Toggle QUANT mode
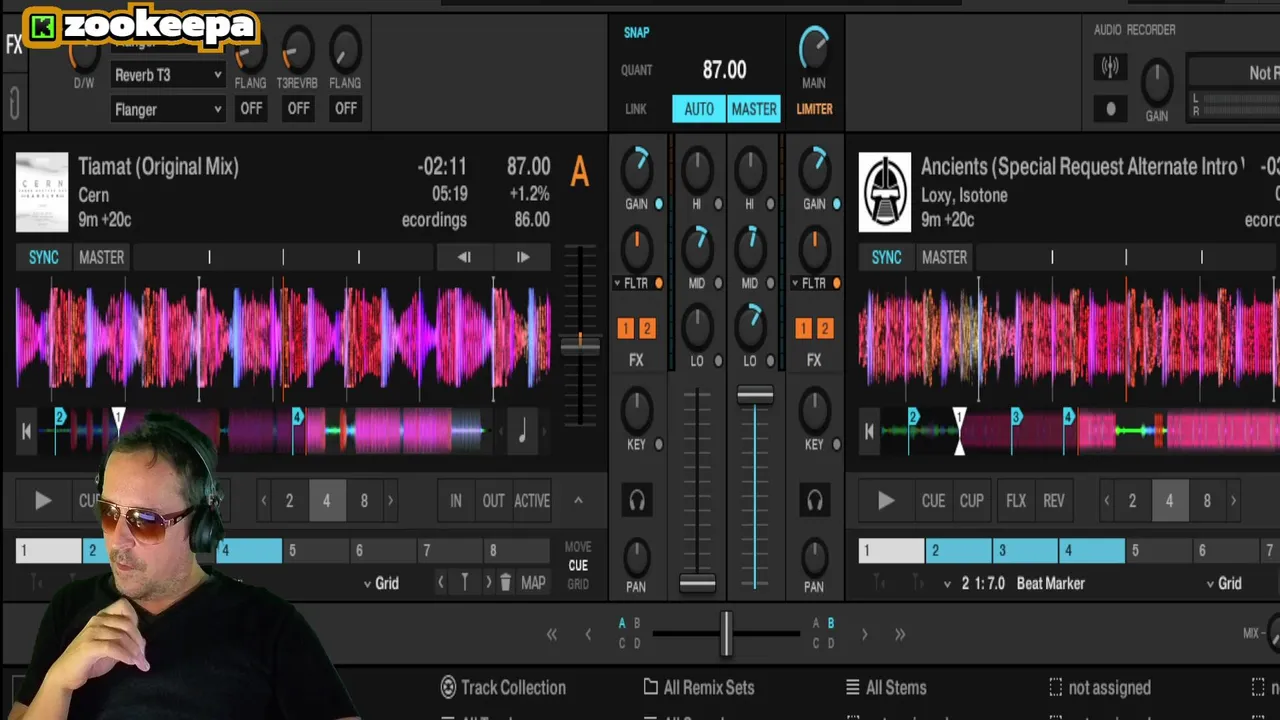The height and width of the screenshot is (720, 1280). point(637,70)
